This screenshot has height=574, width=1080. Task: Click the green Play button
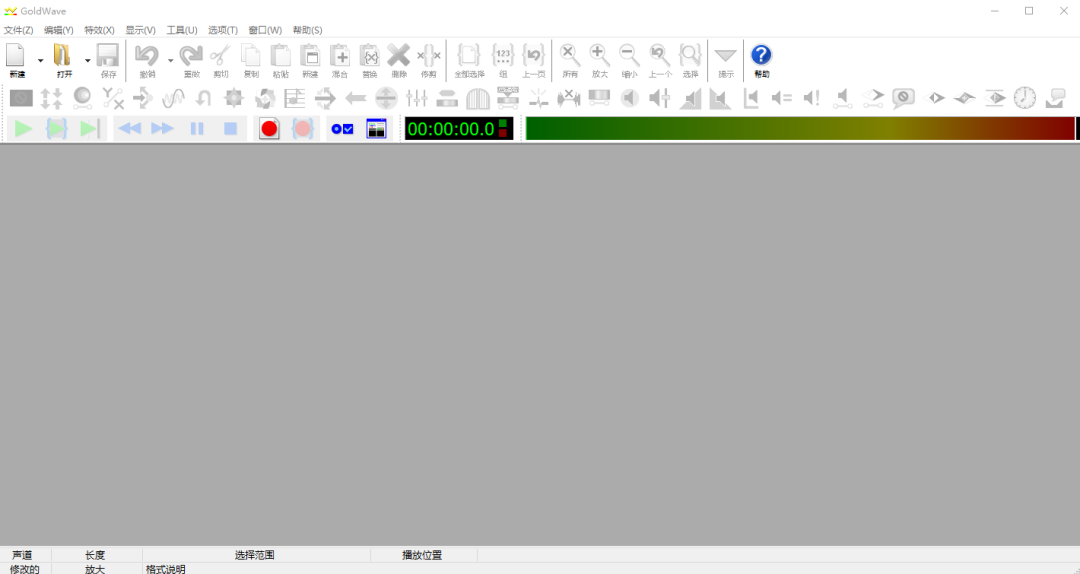23,128
